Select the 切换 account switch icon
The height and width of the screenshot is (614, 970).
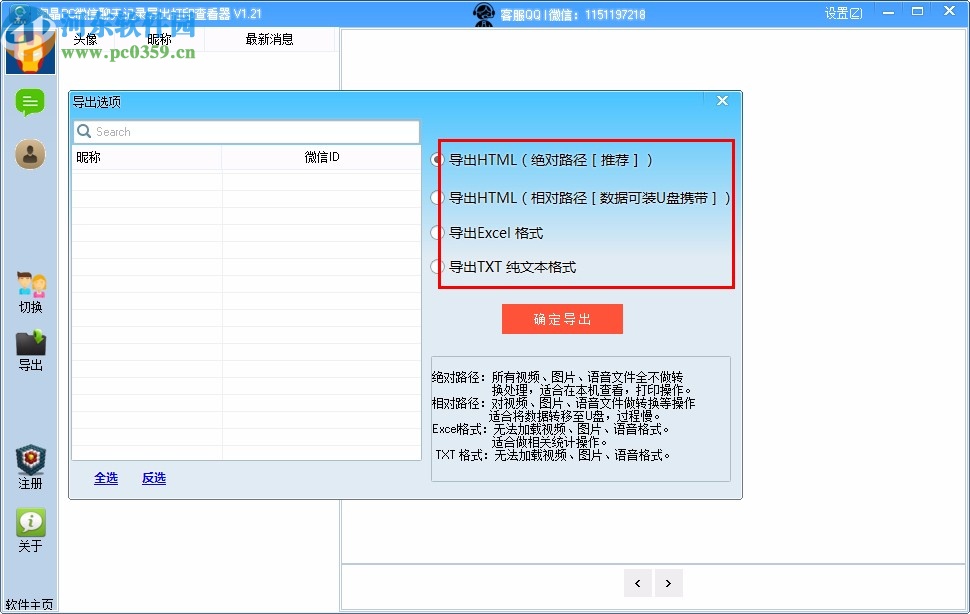coord(30,283)
